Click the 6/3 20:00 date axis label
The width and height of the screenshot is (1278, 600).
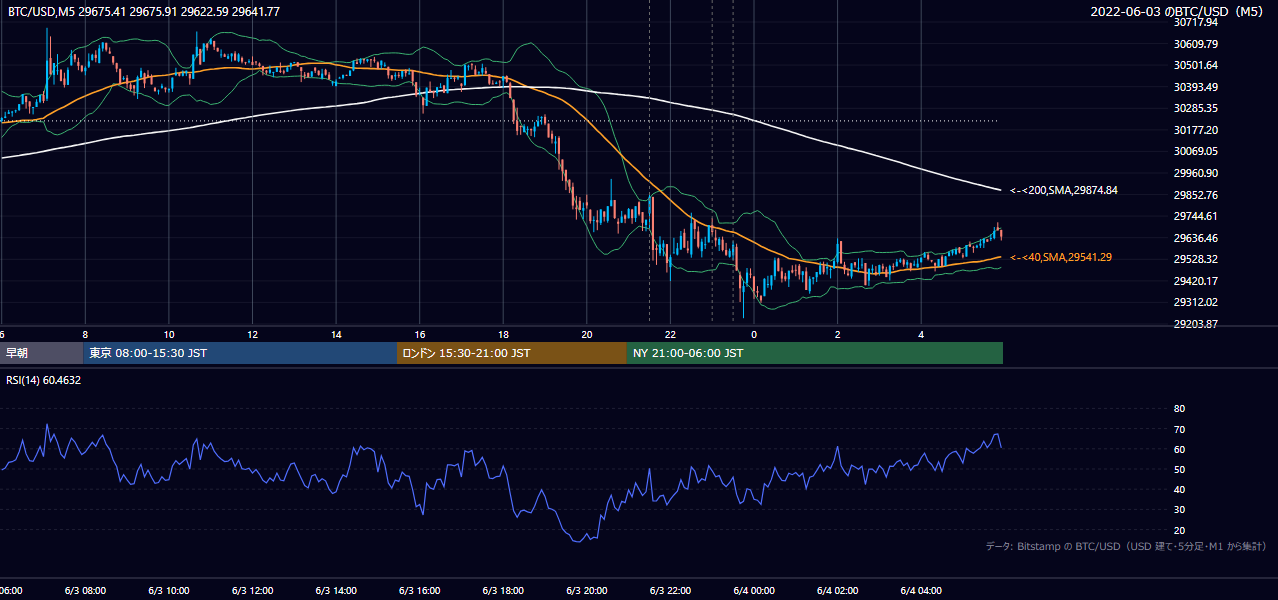pos(587,591)
